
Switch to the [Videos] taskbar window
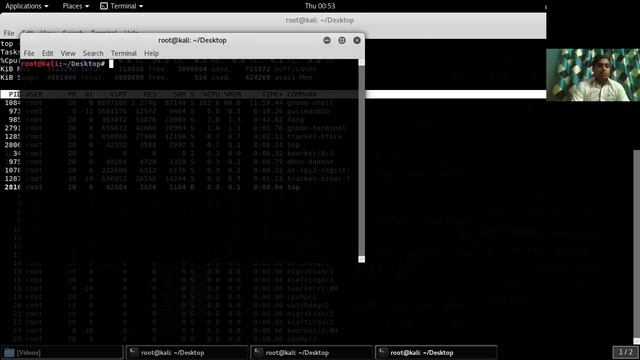[x=62, y=353]
